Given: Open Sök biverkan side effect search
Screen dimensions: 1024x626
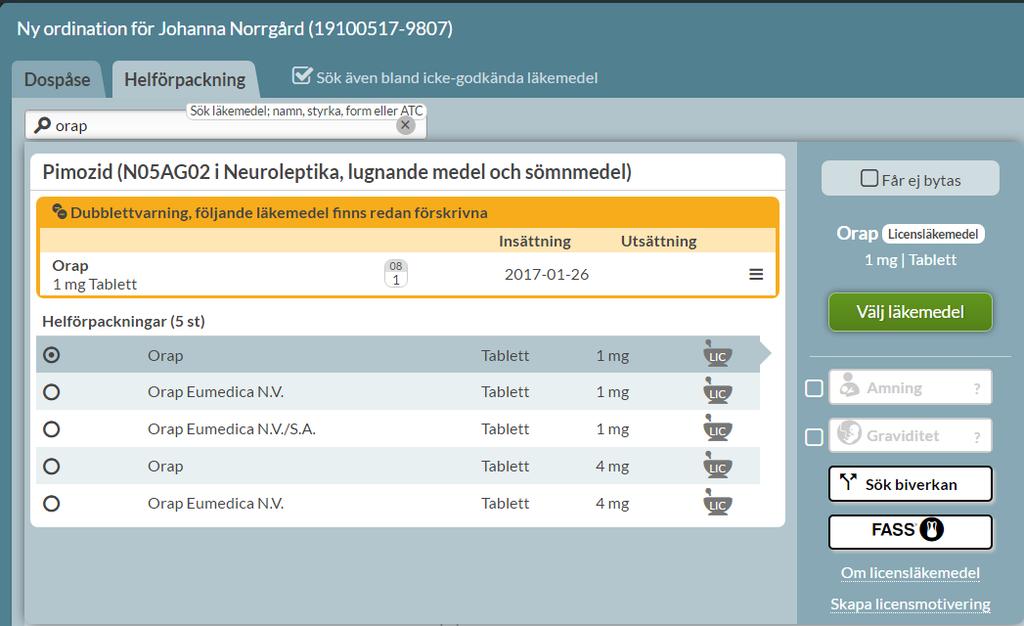Looking at the screenshot, I should pyautogui.click(x=910, y=484).
